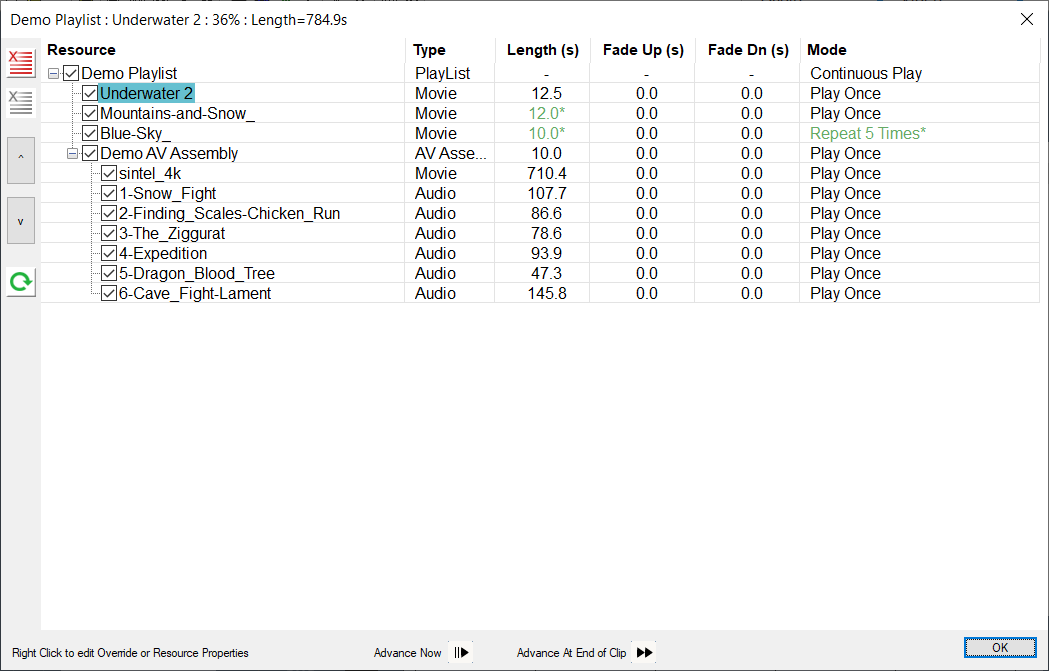Click the red remove-item list icon
Viewport: 1049px width, 671px height.
[x=20, y=64]
